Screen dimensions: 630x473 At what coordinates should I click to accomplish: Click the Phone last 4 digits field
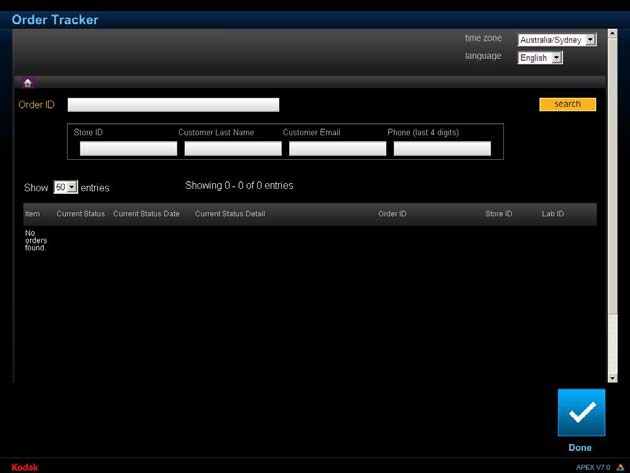[442, 149]
